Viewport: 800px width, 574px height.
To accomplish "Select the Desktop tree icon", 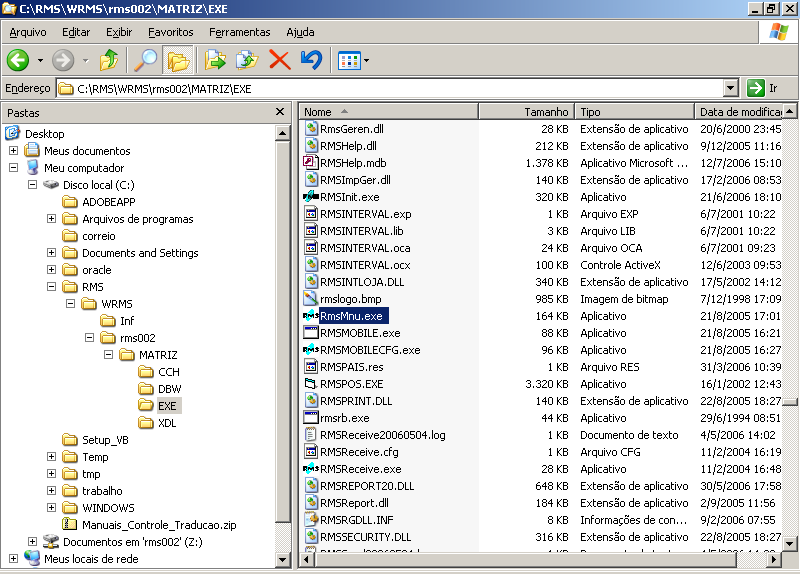I will pos(13,133).
